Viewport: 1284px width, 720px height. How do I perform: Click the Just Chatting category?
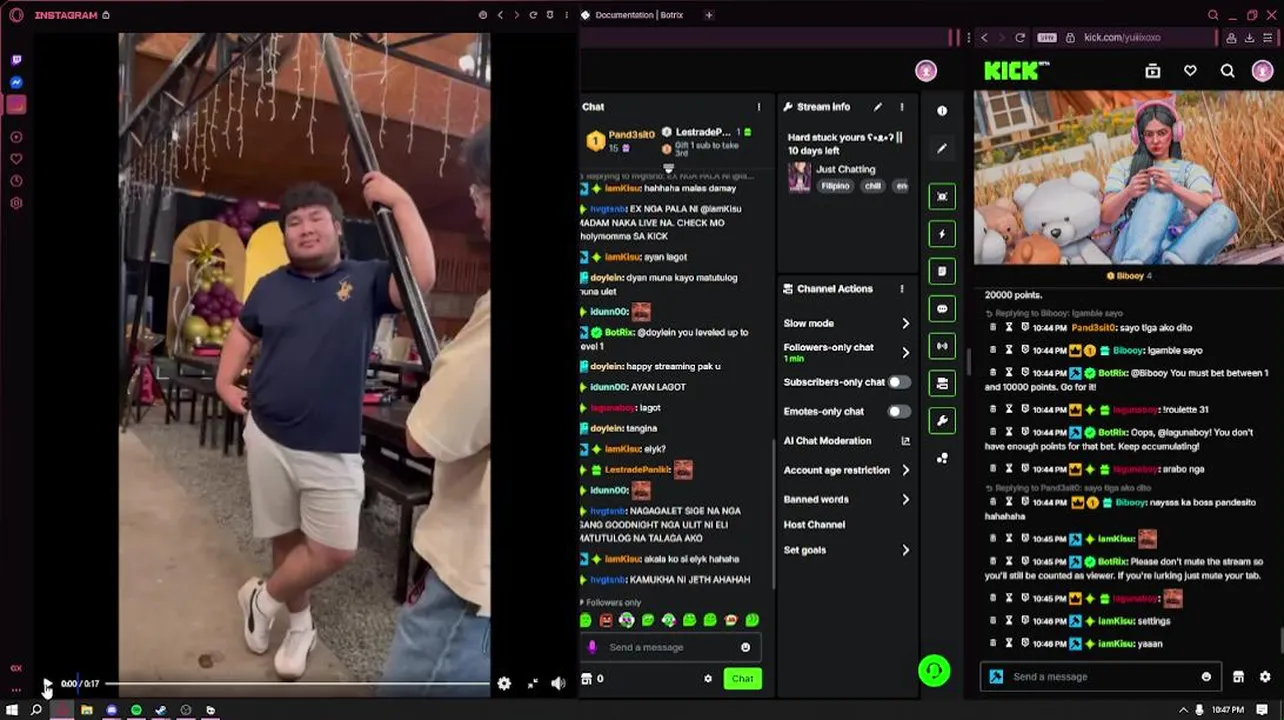click(845, 169)
